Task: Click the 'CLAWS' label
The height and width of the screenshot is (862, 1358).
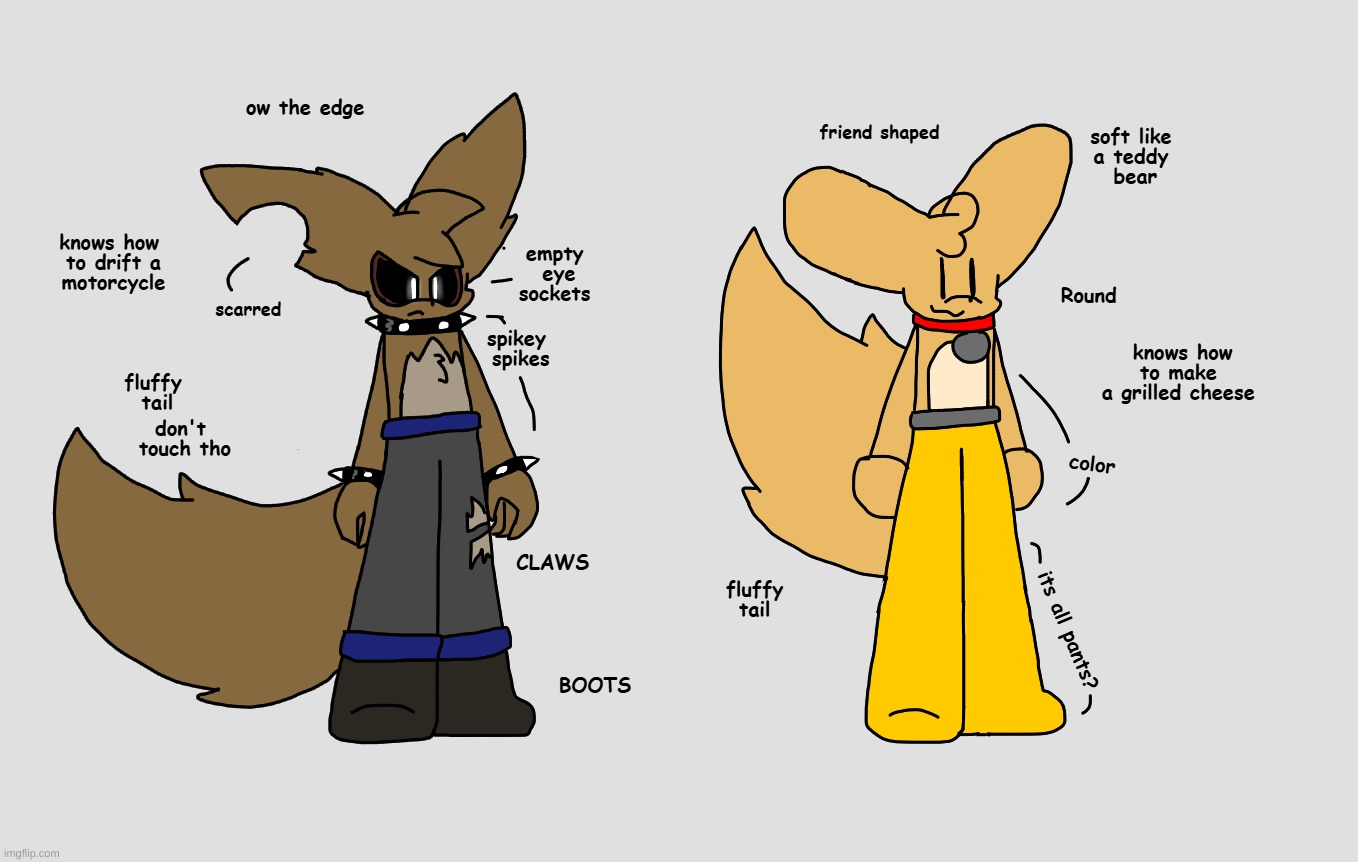Action: 552,563
